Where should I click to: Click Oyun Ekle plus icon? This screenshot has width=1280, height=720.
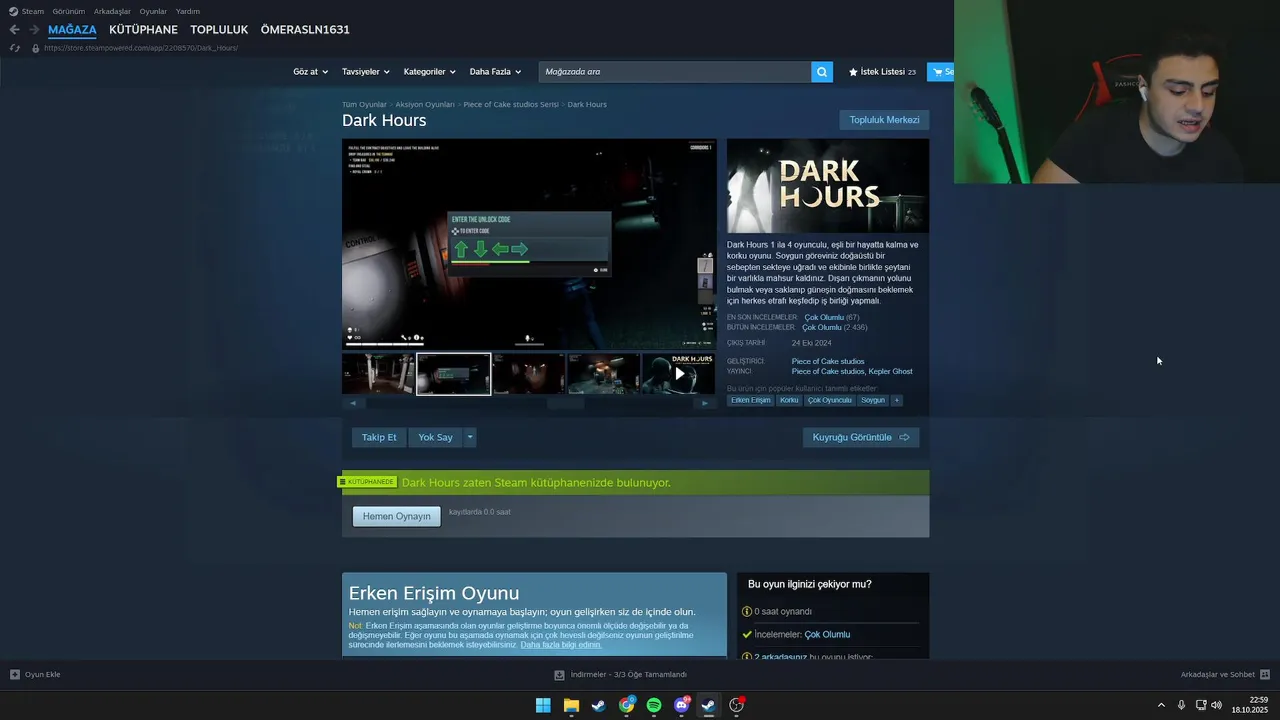[15, 674]
